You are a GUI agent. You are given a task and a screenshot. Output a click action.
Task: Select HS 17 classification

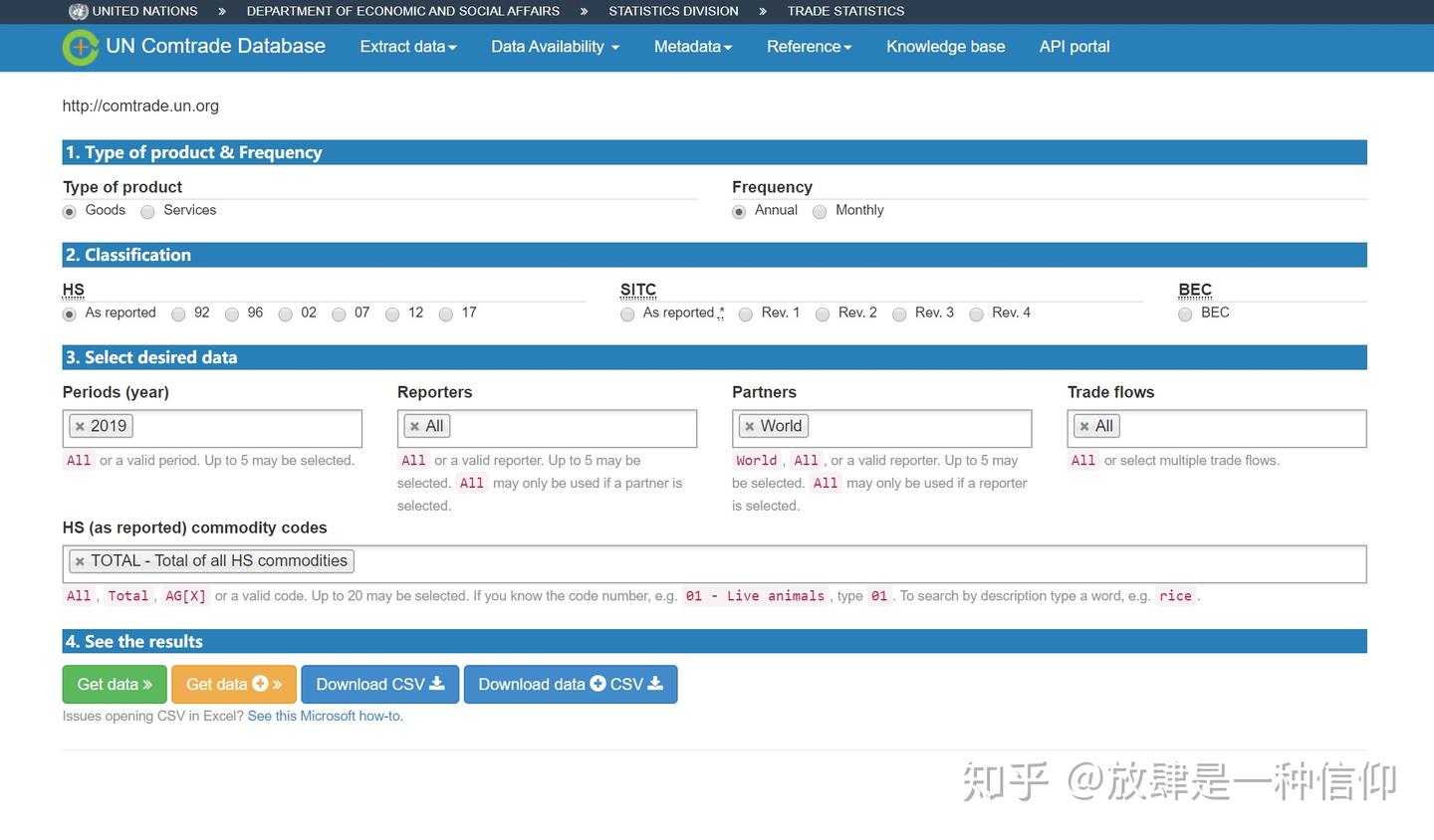(x=446, y=315)
